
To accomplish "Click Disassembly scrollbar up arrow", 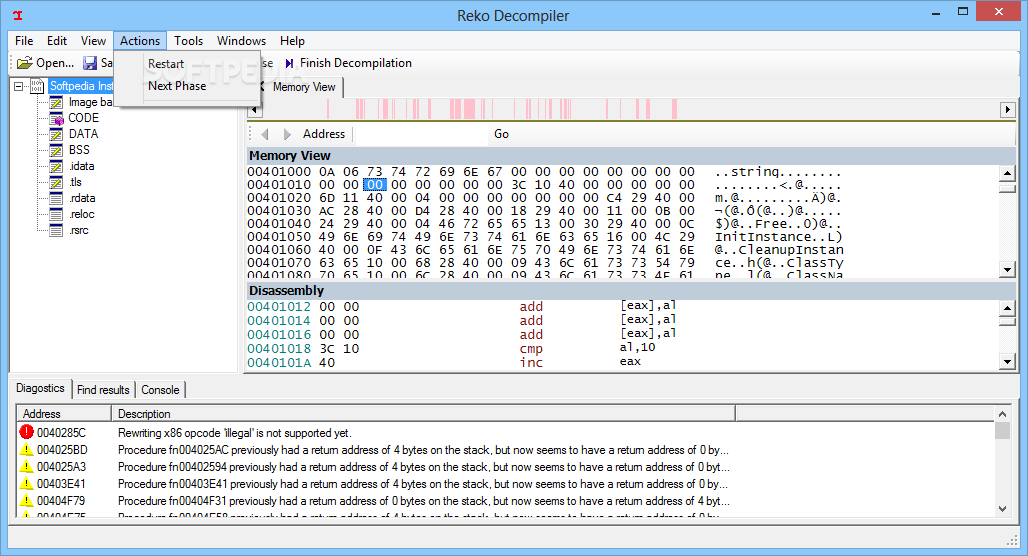I will point(1007,308).
